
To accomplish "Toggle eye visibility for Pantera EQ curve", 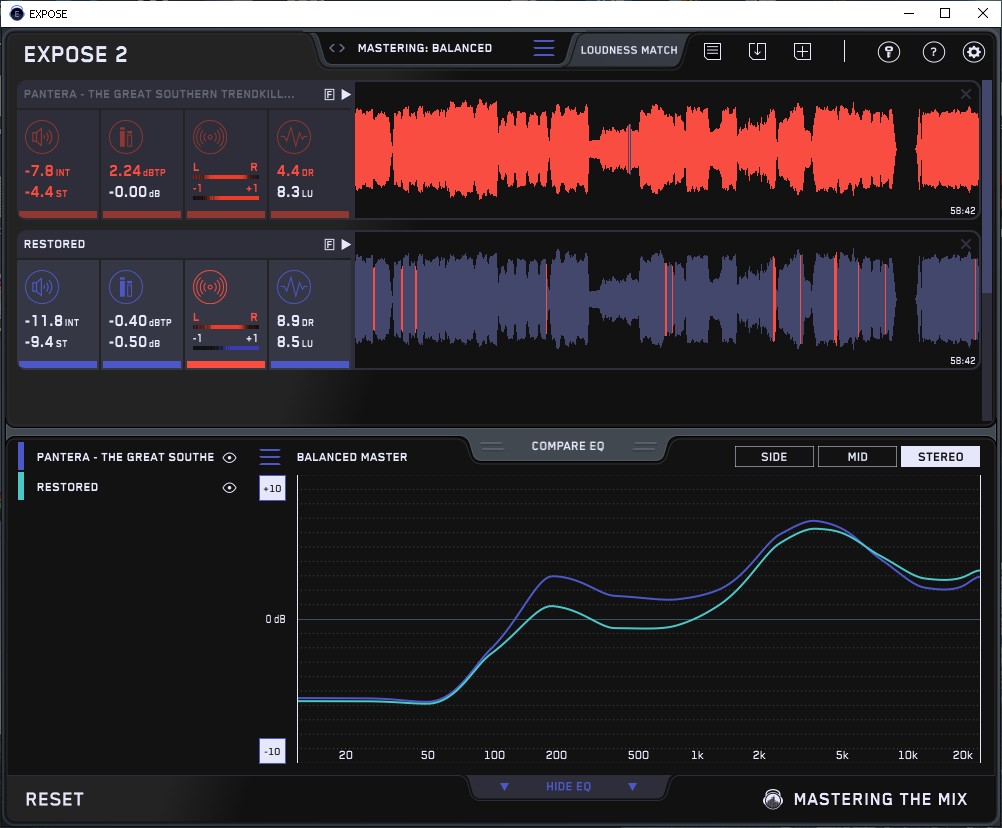I will tap(230, 457).
